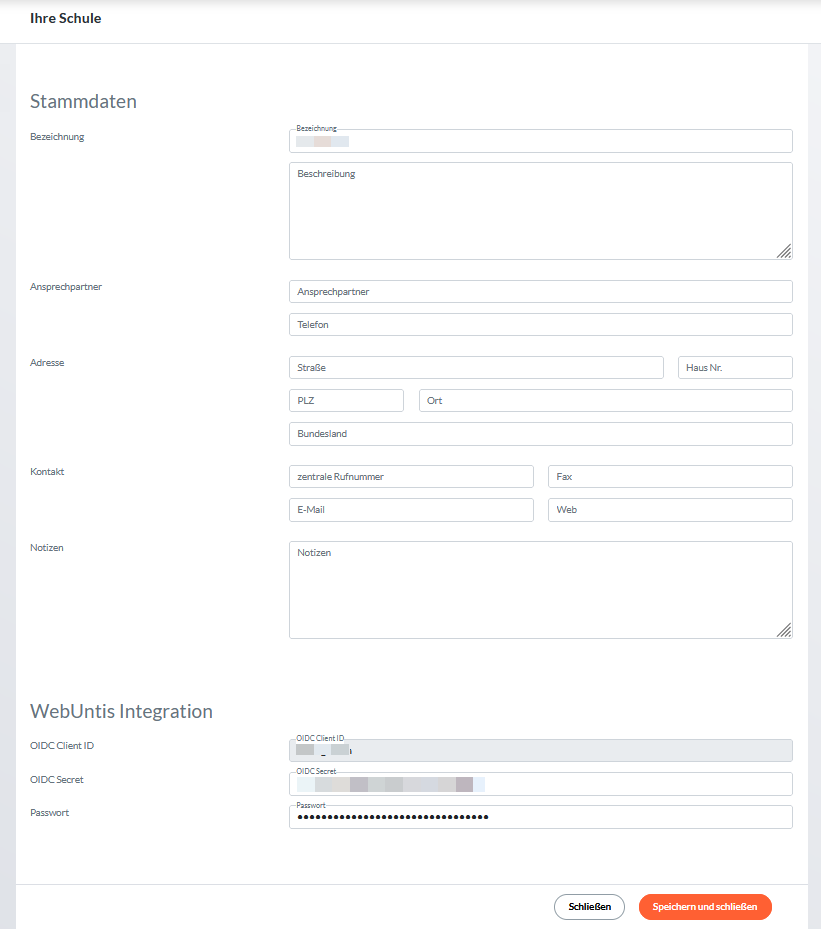Click the Bezeichnung row label on the left

57,137
